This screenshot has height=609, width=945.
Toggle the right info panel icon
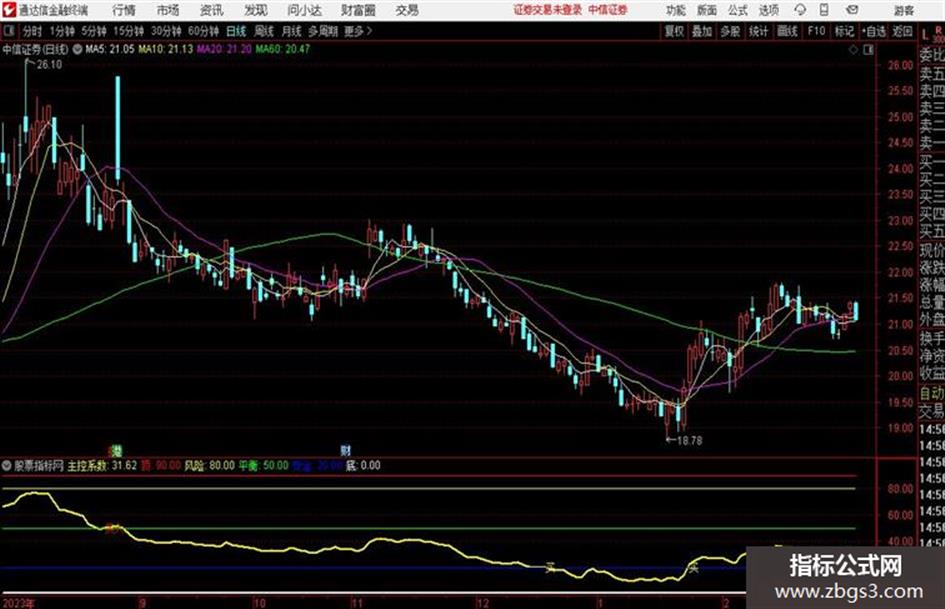(x=868, y=50)
